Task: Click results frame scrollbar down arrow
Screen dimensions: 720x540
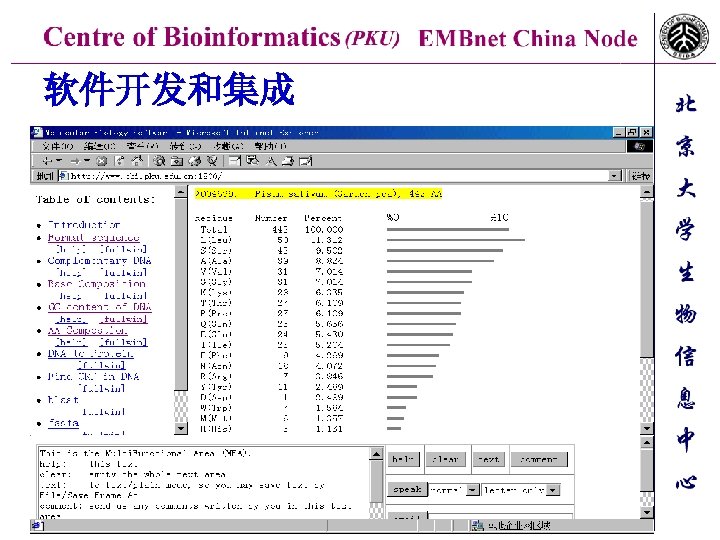Action: point(647,428)
